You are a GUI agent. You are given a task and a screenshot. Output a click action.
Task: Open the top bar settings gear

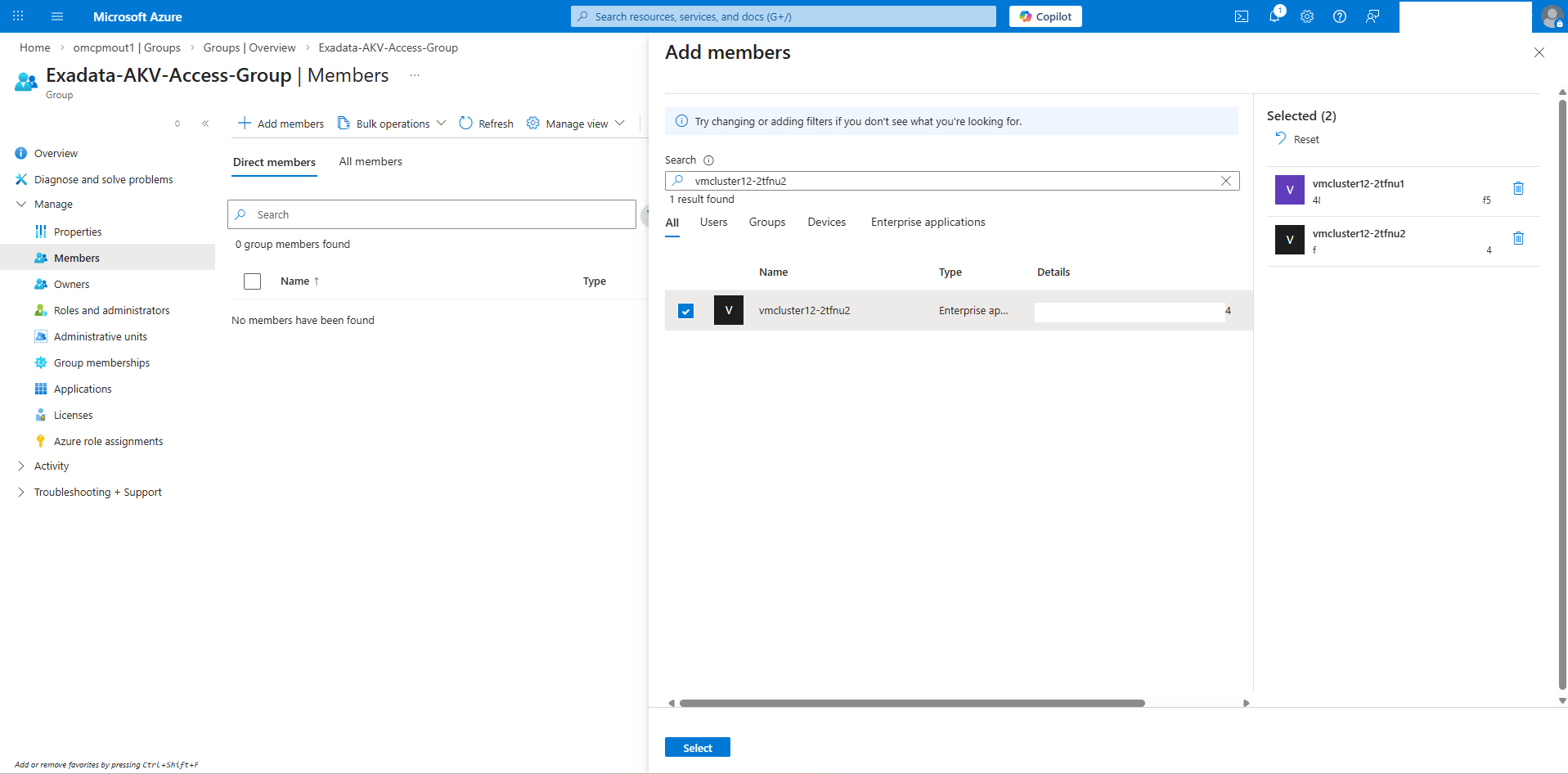(1306, 16)
